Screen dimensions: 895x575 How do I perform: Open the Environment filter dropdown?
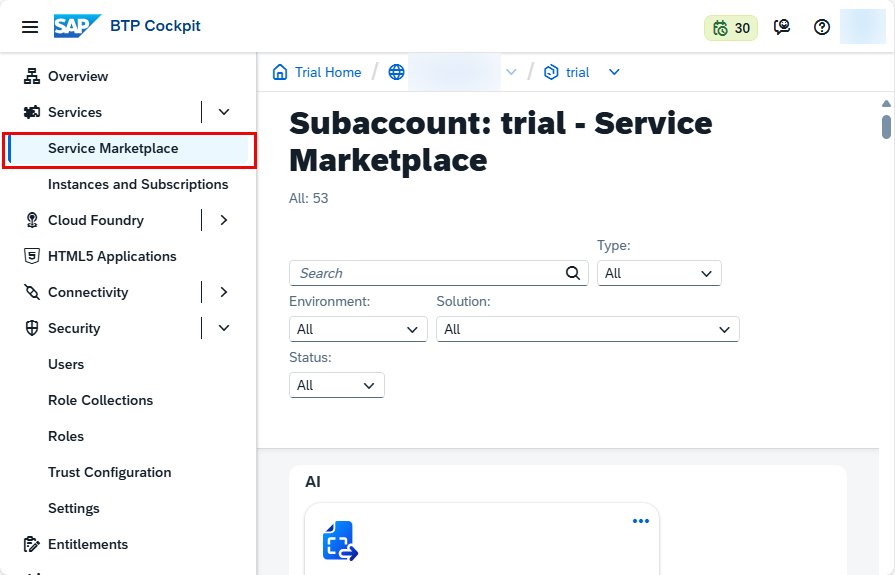(358, 329)
